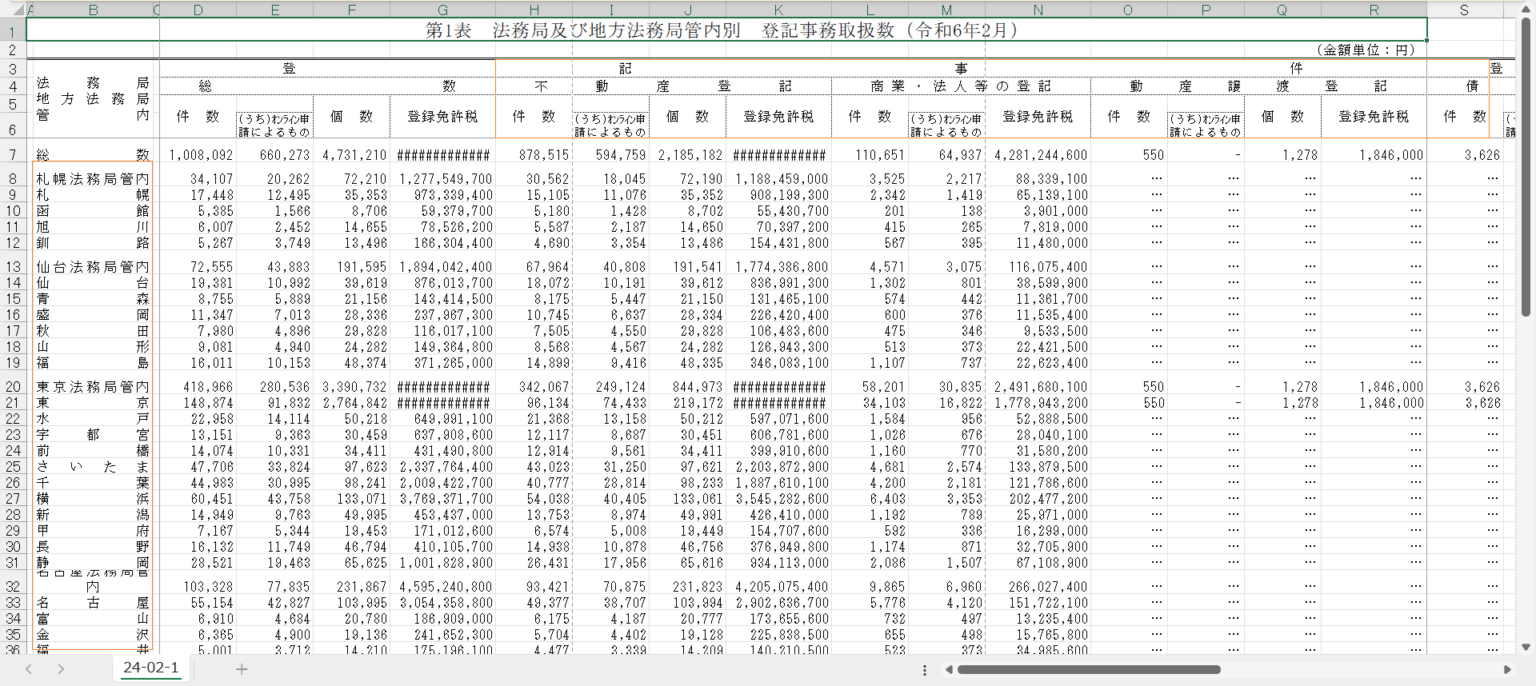Click the horizontal scrollbar left arrow
The height and width of the screenshot is (686, 1536).
point(947,669)
